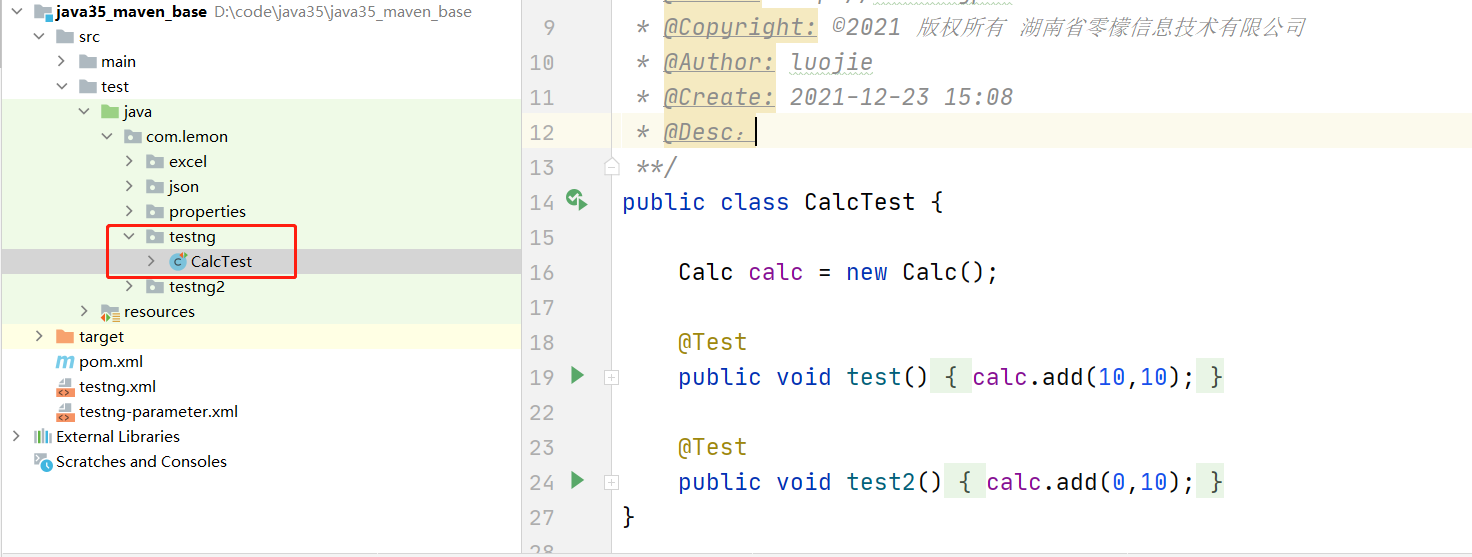The image size is (1472, 557).
Task: Expand the External Libraries node
Action: 16,437
